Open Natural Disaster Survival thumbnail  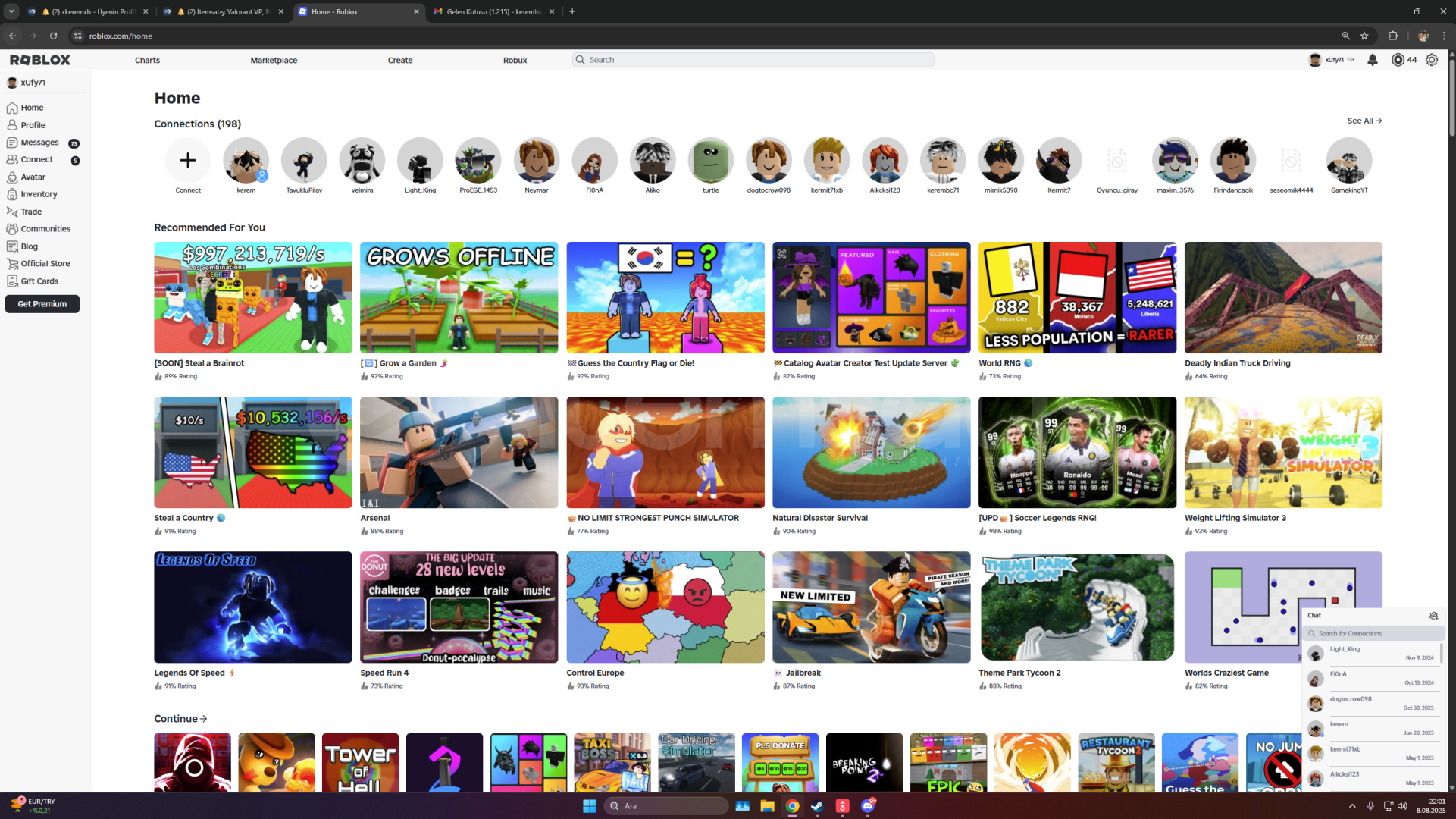(872, 452)
